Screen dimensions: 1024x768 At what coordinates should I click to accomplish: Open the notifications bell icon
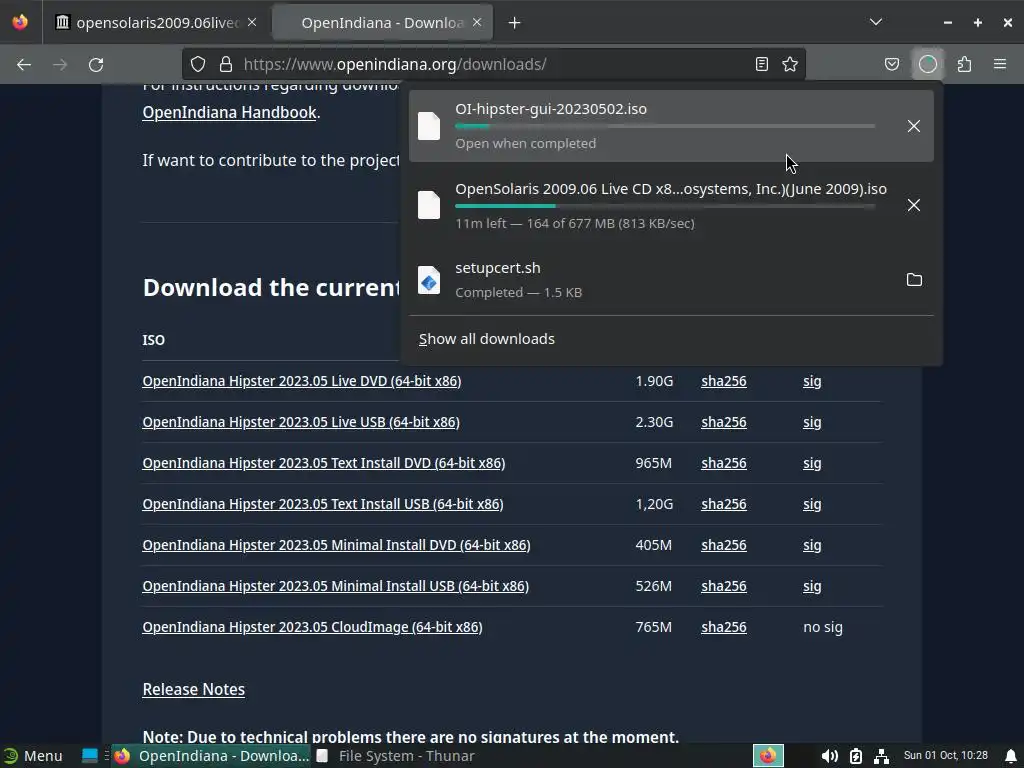pyautogui.click(x=1011, y=756)
